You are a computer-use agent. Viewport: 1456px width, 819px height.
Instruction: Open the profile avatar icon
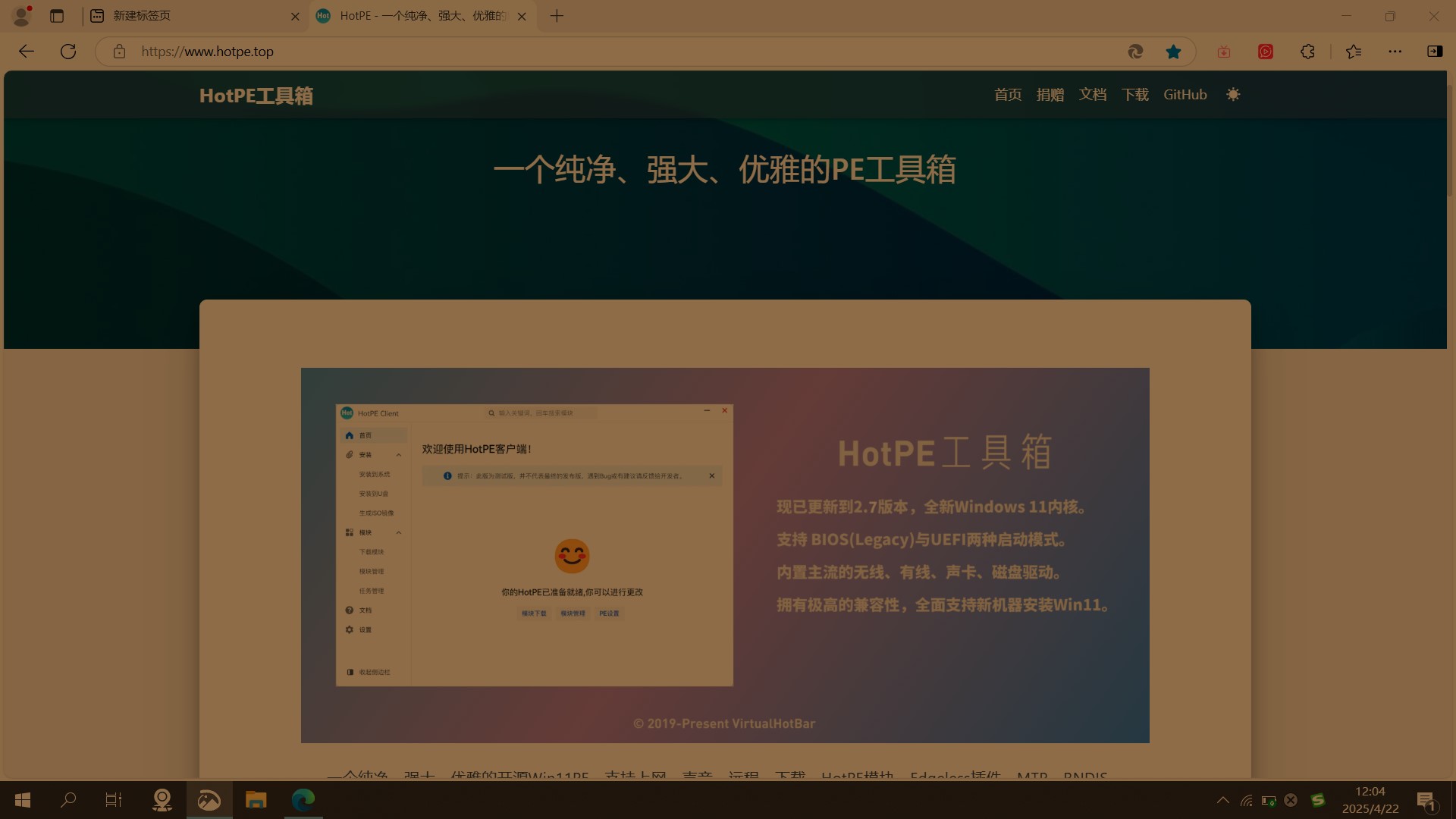[x=21, y=16]
